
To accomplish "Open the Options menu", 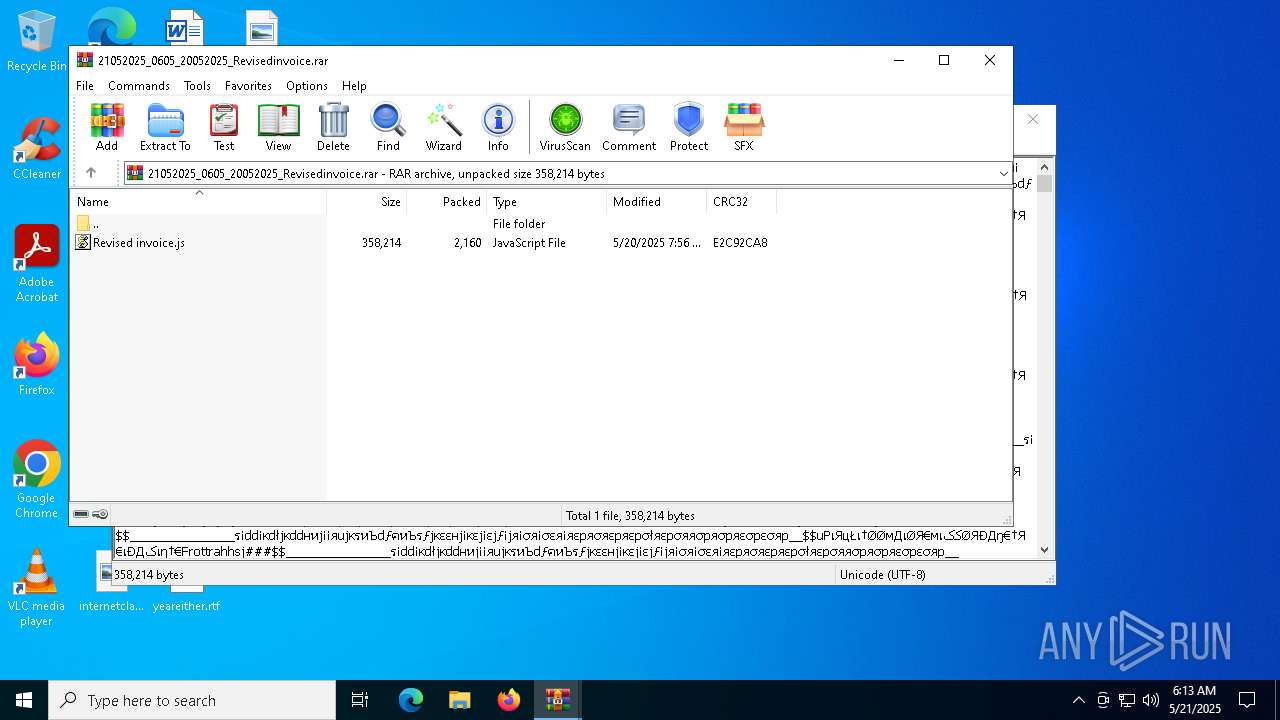I will click(307, 86).
